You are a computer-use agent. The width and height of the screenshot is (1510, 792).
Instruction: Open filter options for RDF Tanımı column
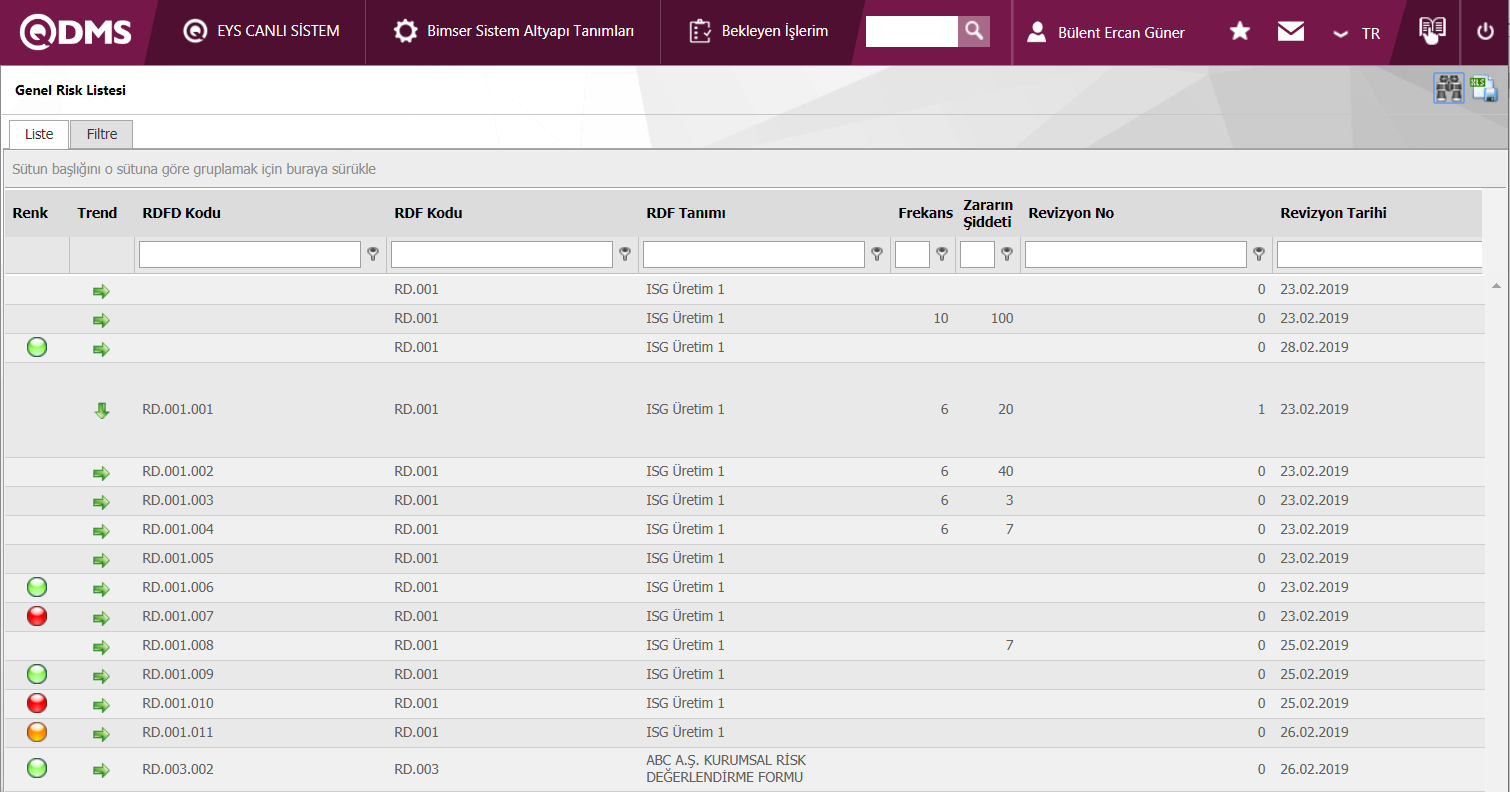click(877, 255)
